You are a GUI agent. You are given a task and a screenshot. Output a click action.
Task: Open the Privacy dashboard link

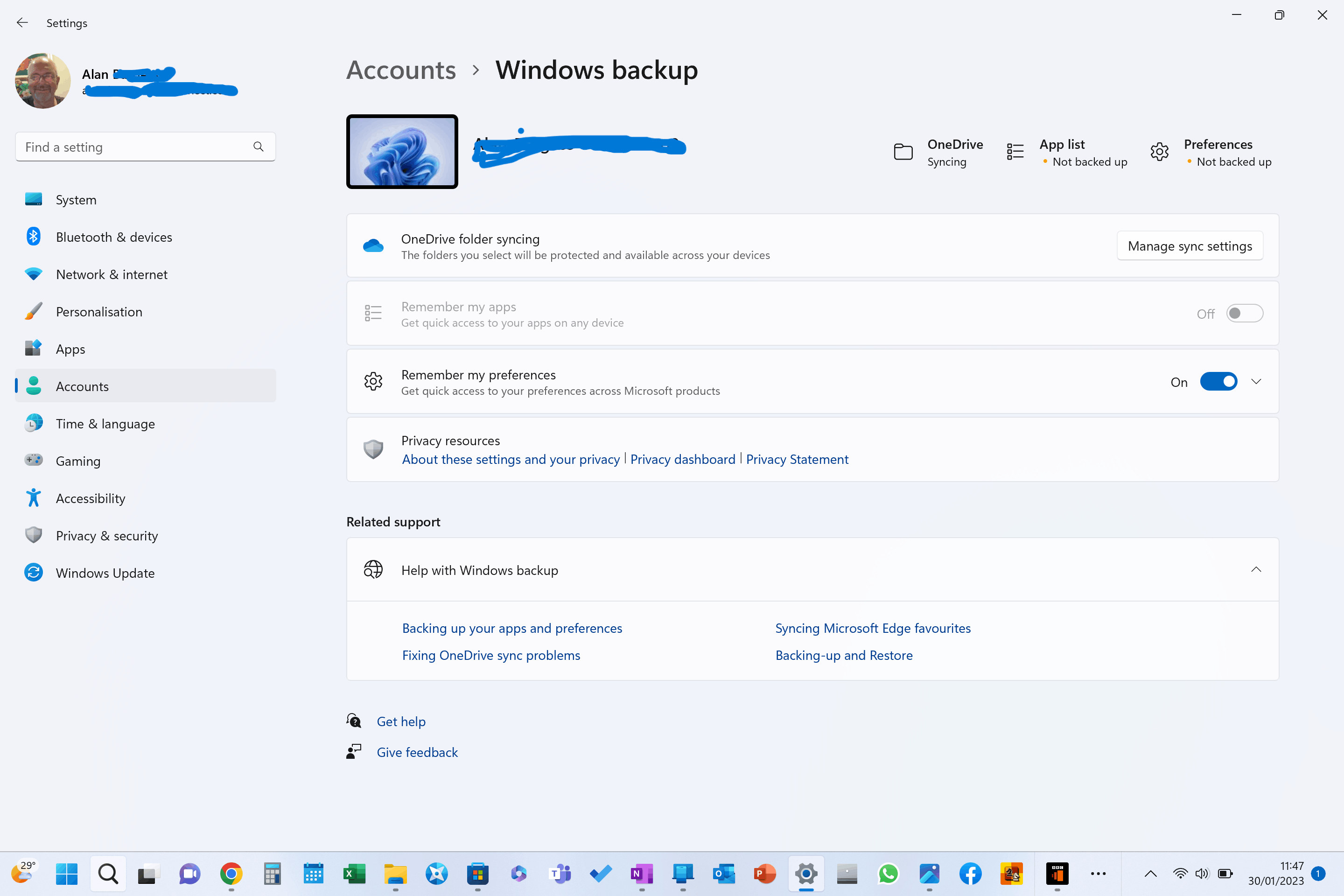click(x=683, y=459)
